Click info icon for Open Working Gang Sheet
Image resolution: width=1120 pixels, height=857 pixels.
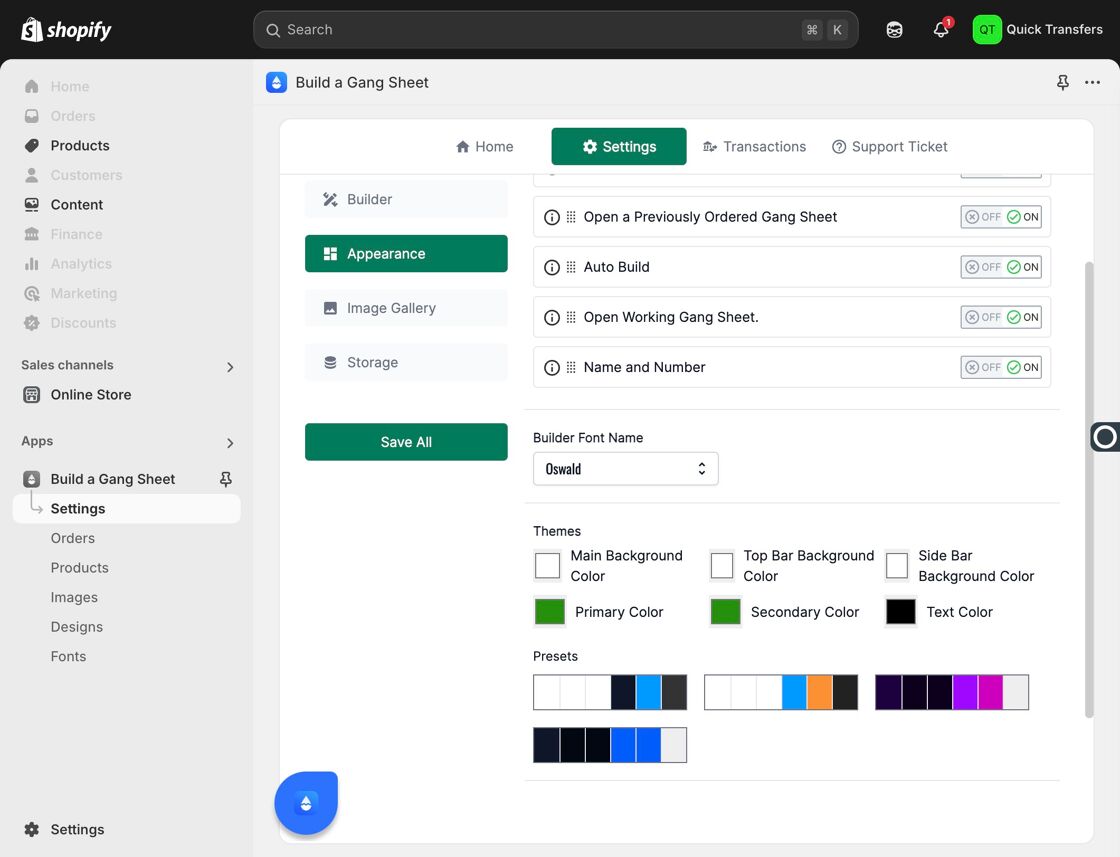[551, 317]
